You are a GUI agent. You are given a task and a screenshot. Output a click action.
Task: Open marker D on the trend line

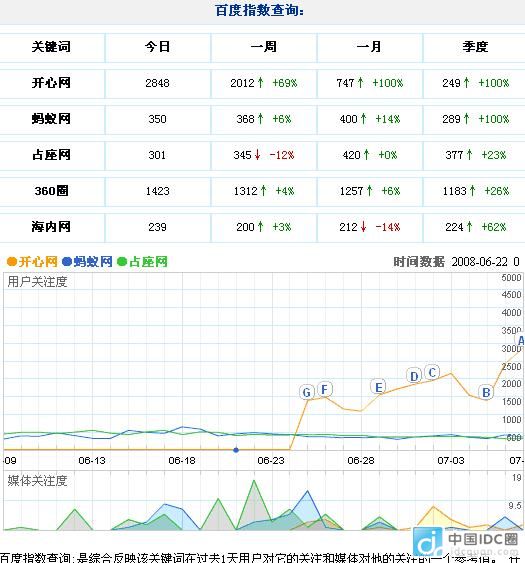coord(414,376)
